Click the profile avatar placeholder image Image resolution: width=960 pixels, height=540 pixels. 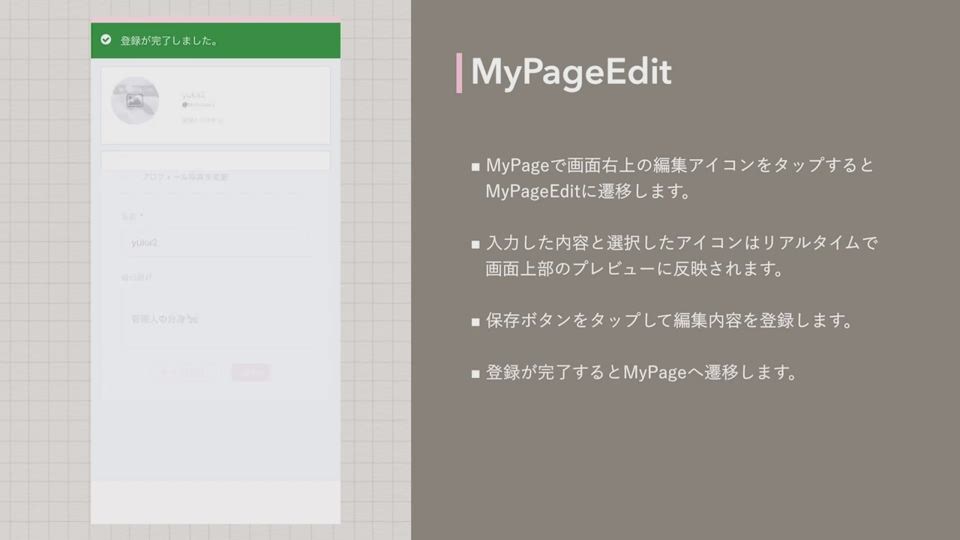[x=135, y=100]
